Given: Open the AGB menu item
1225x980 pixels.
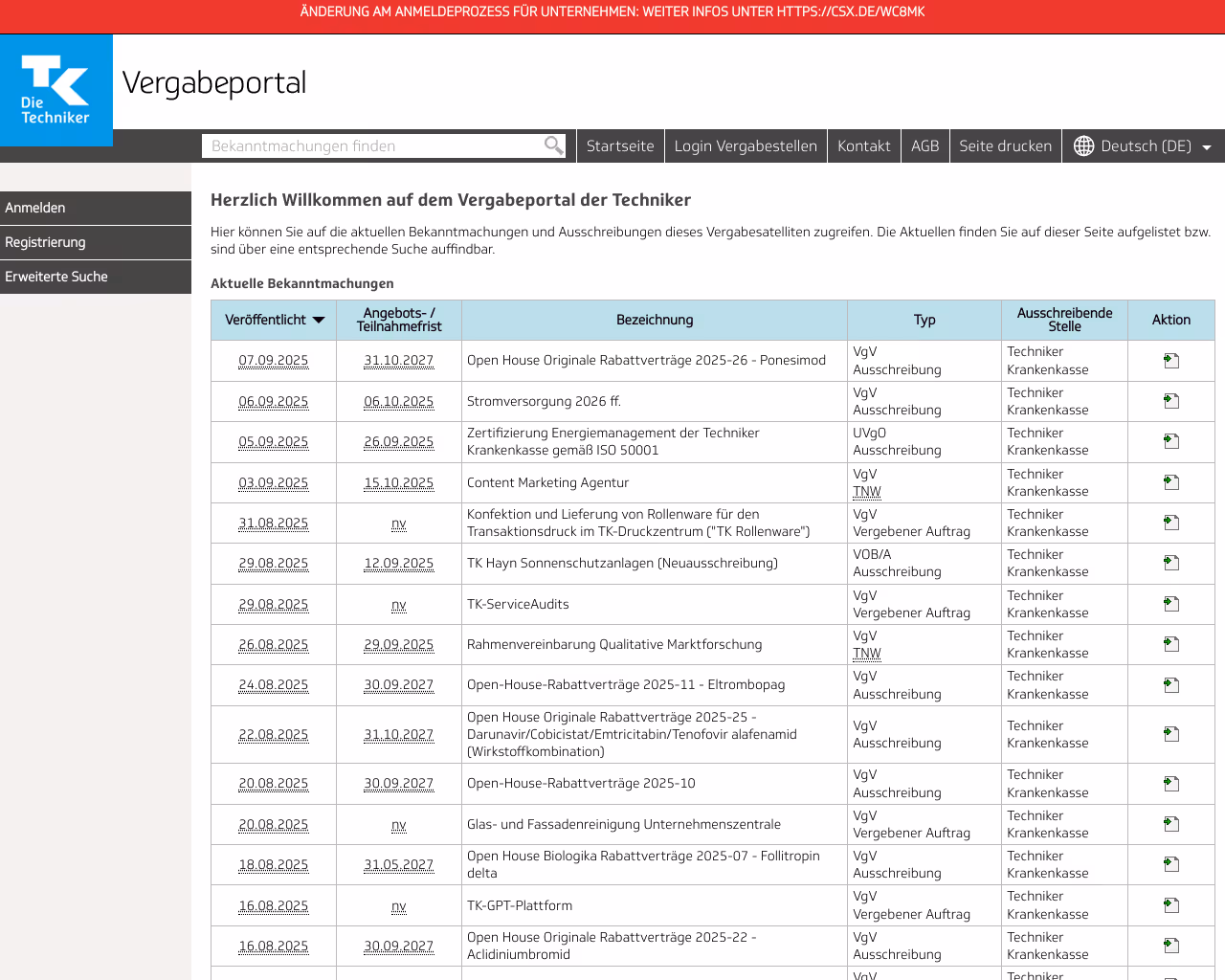Looking at the screenshot, I should pos(925,145).
